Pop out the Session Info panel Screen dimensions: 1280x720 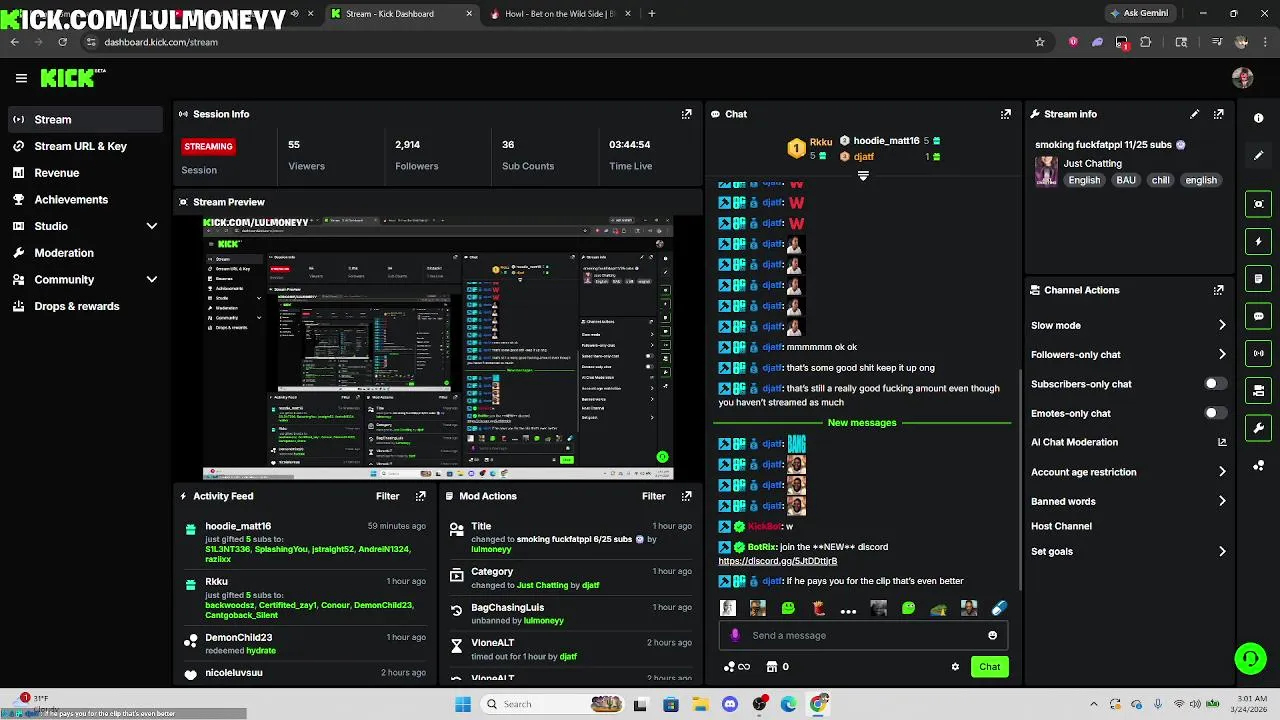(x=686, y=114)
